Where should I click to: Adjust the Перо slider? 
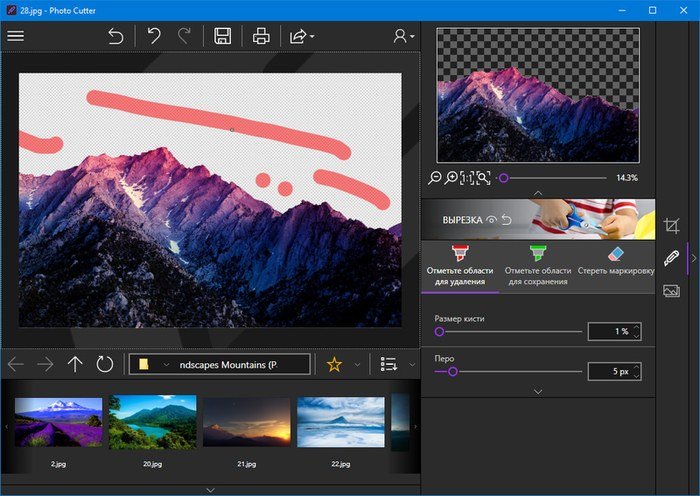(x=508, y=371)
